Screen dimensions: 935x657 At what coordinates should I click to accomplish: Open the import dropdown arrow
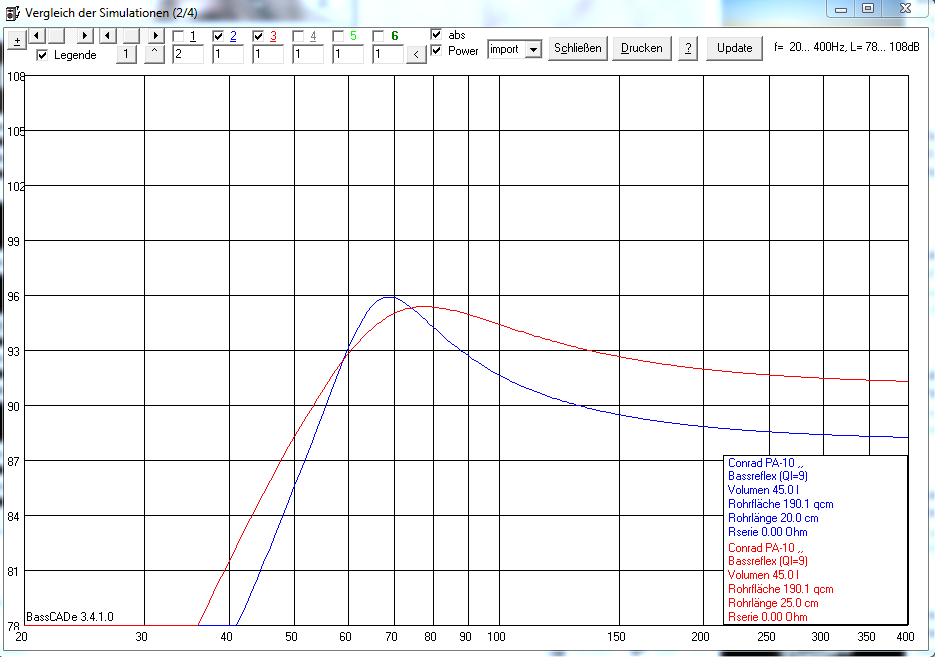[x=533, y=49]
